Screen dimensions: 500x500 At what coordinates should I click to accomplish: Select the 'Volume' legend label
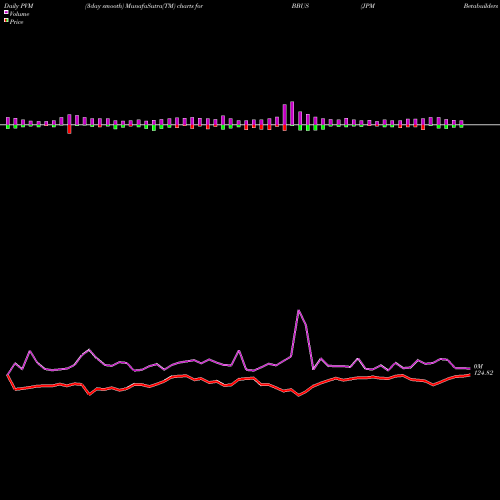click(x=19, y=14)
